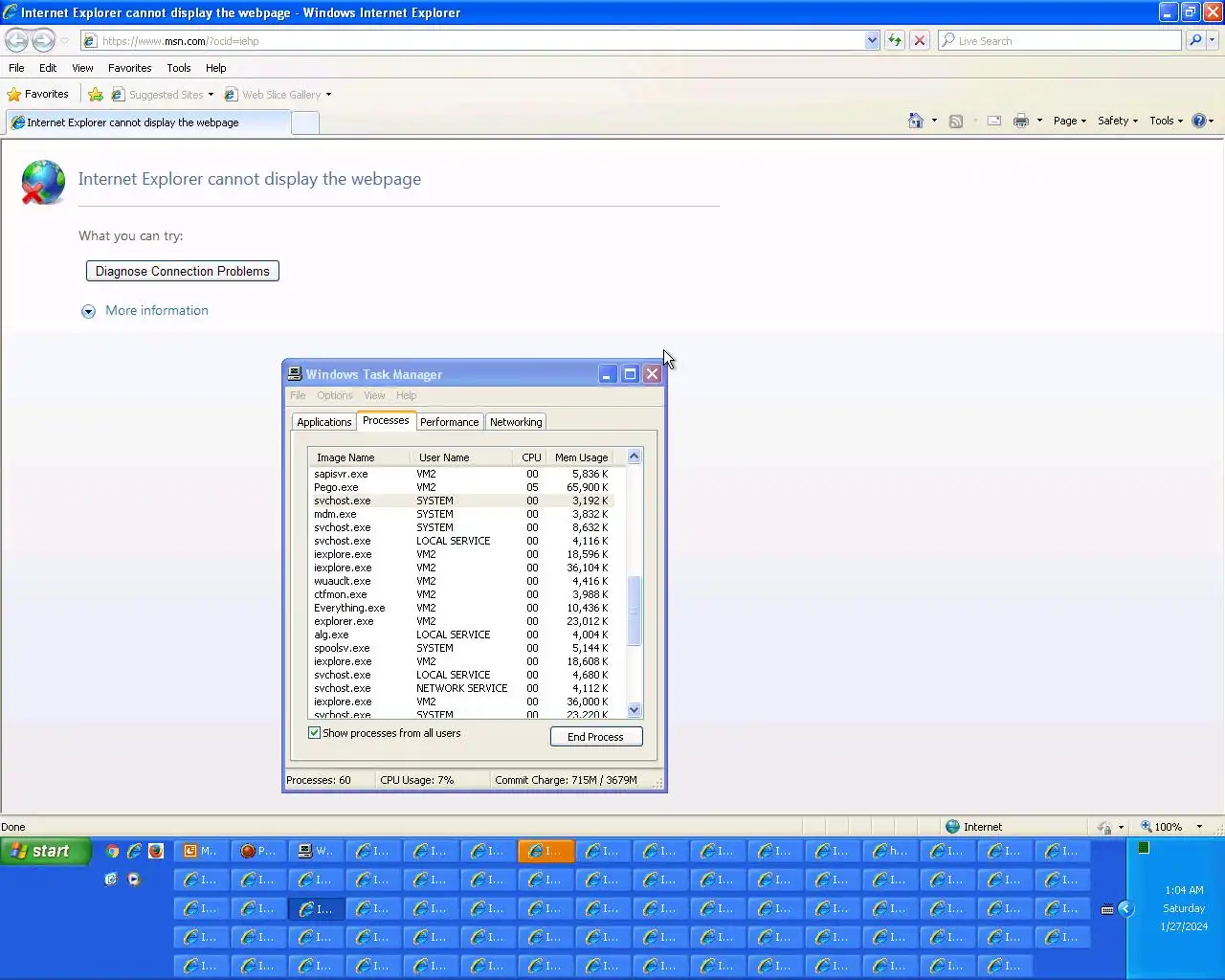This screenshot has width=1225, height=980.
Task: Launch Firefox from Quick Launch
Action: click(x=156, y=851)
